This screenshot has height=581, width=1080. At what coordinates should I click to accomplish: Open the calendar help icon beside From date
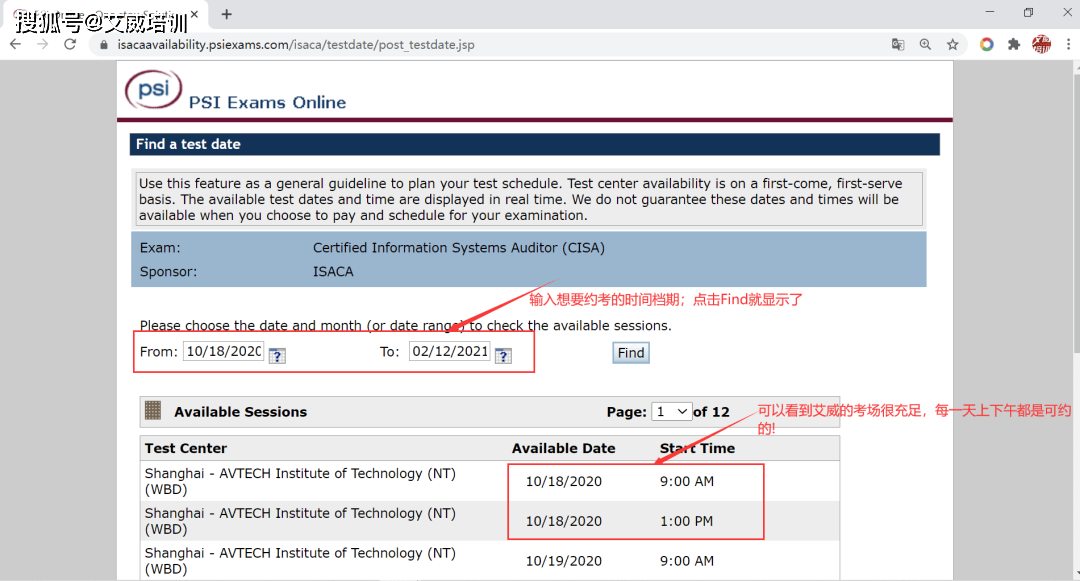point(277,355)
